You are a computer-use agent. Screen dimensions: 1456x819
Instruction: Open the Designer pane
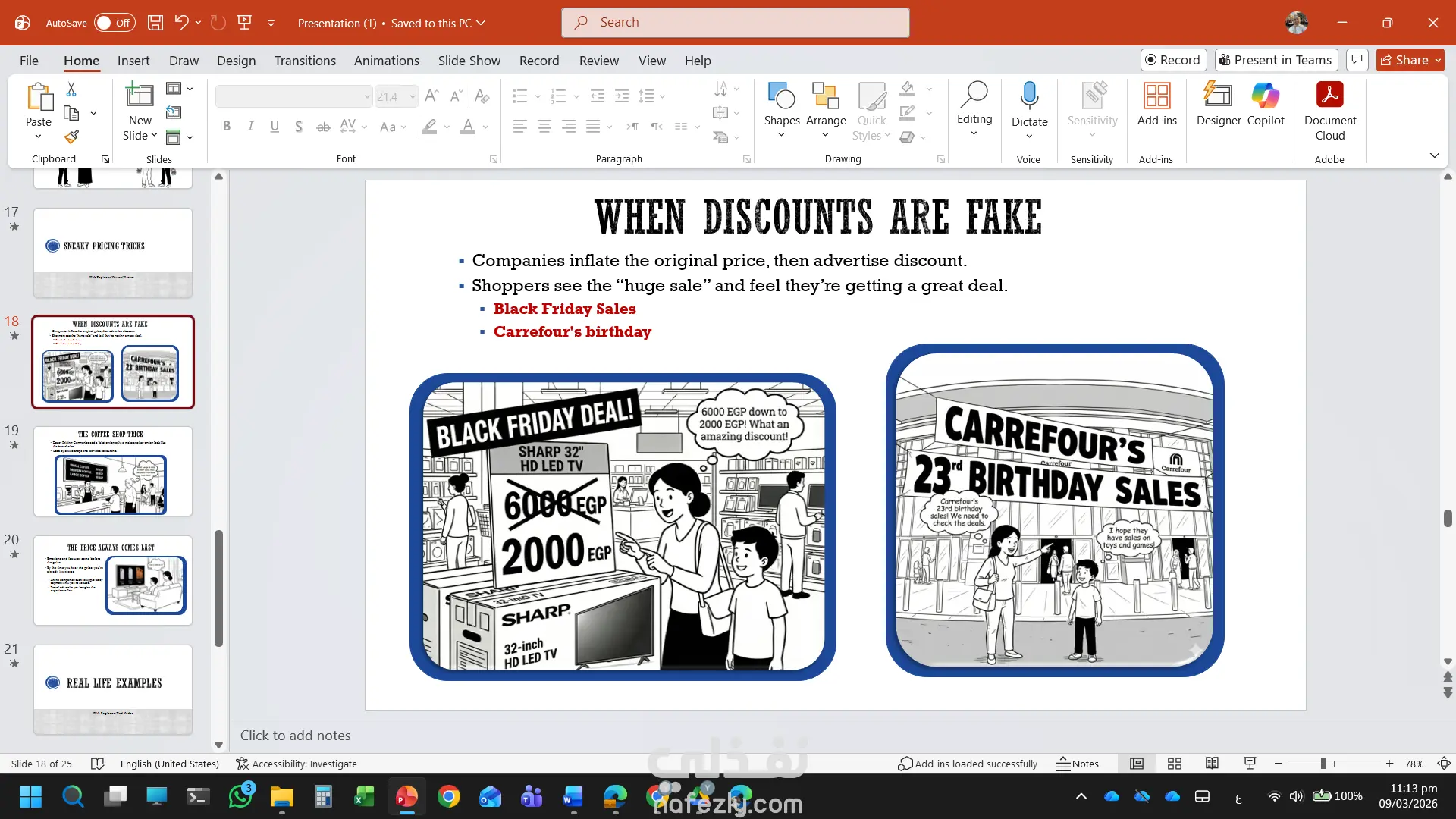tap(1218, 105)
